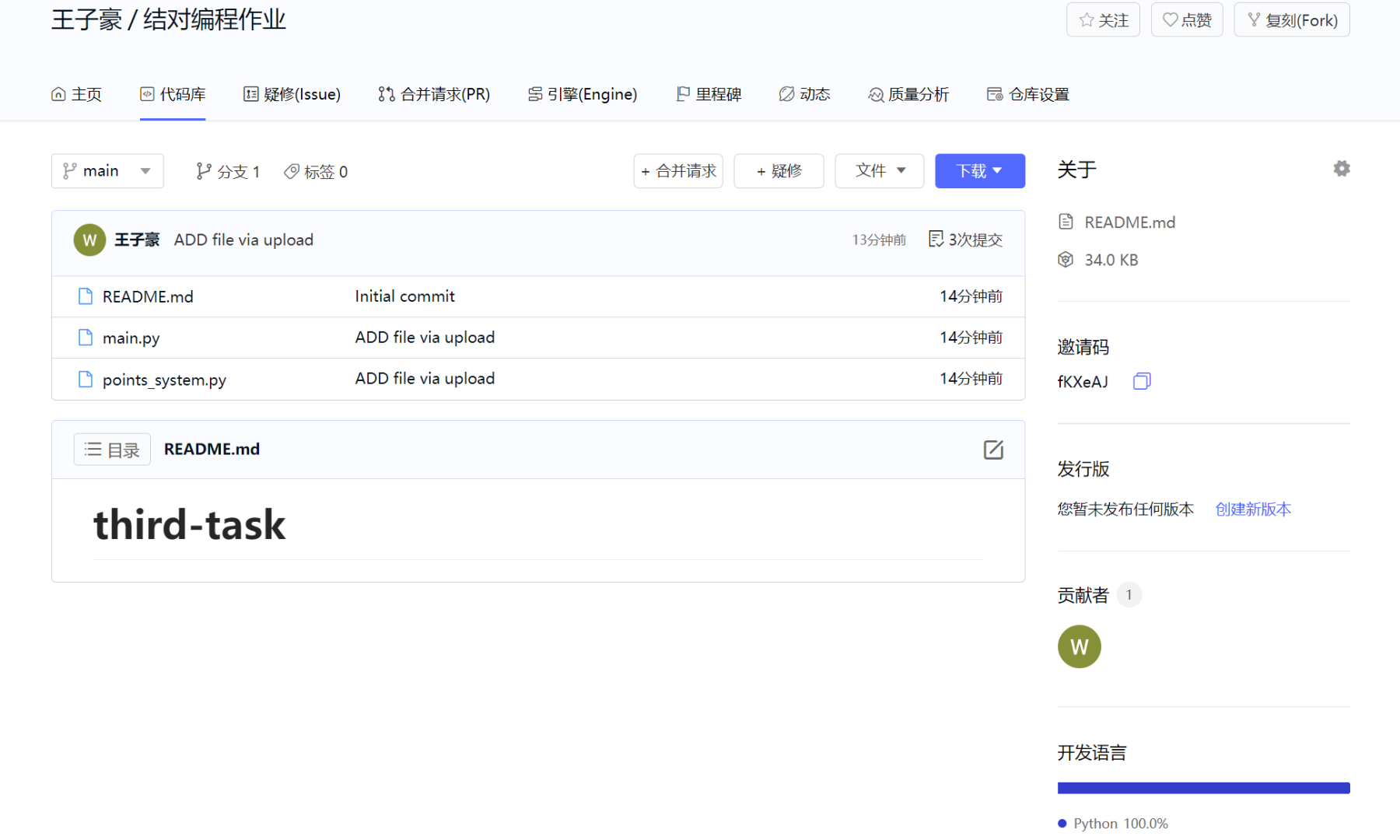Open the 文件 dropdown menu
Image resolution: width=1400 pixels, height=840 pixels.
879,171
